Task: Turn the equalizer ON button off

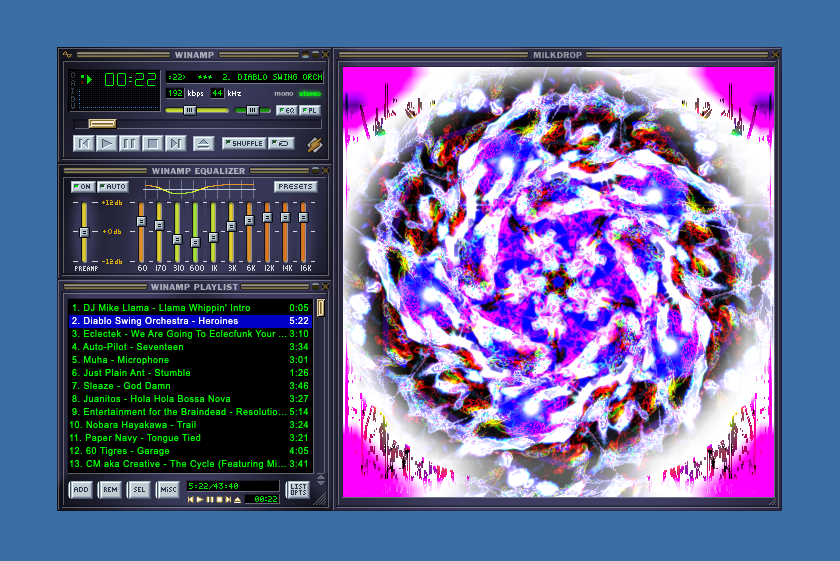Action: point(82,186)
